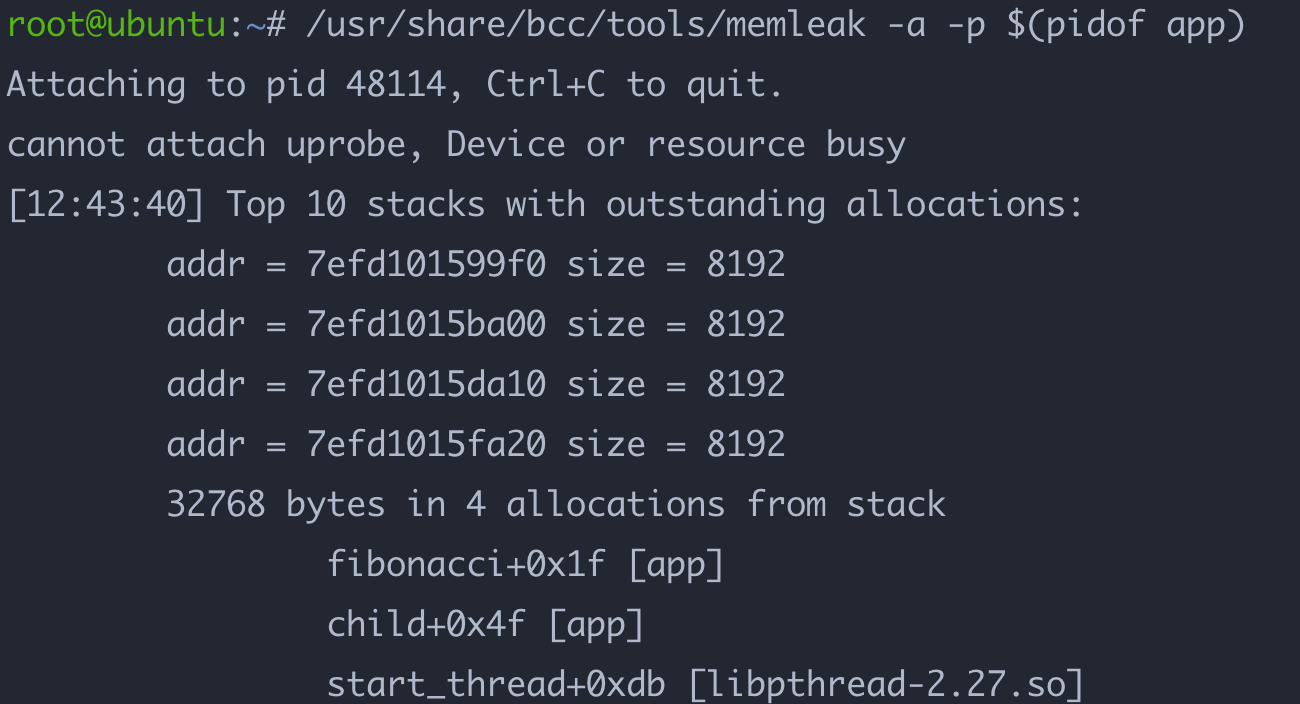
Task: Click the "32768 bytes in 4 allocations" summary
Action: 445,505
